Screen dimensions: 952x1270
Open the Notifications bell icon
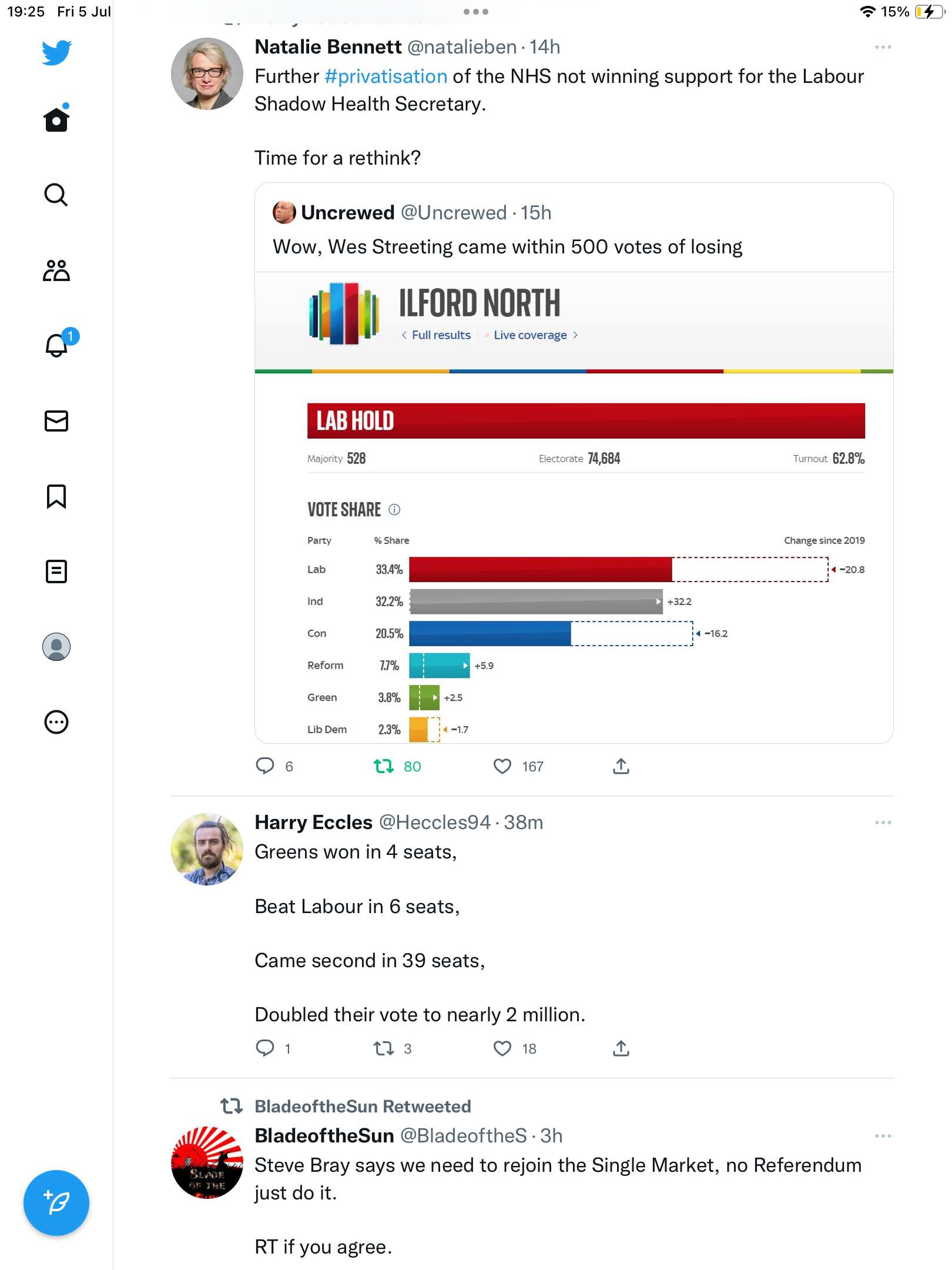point(58,345)
